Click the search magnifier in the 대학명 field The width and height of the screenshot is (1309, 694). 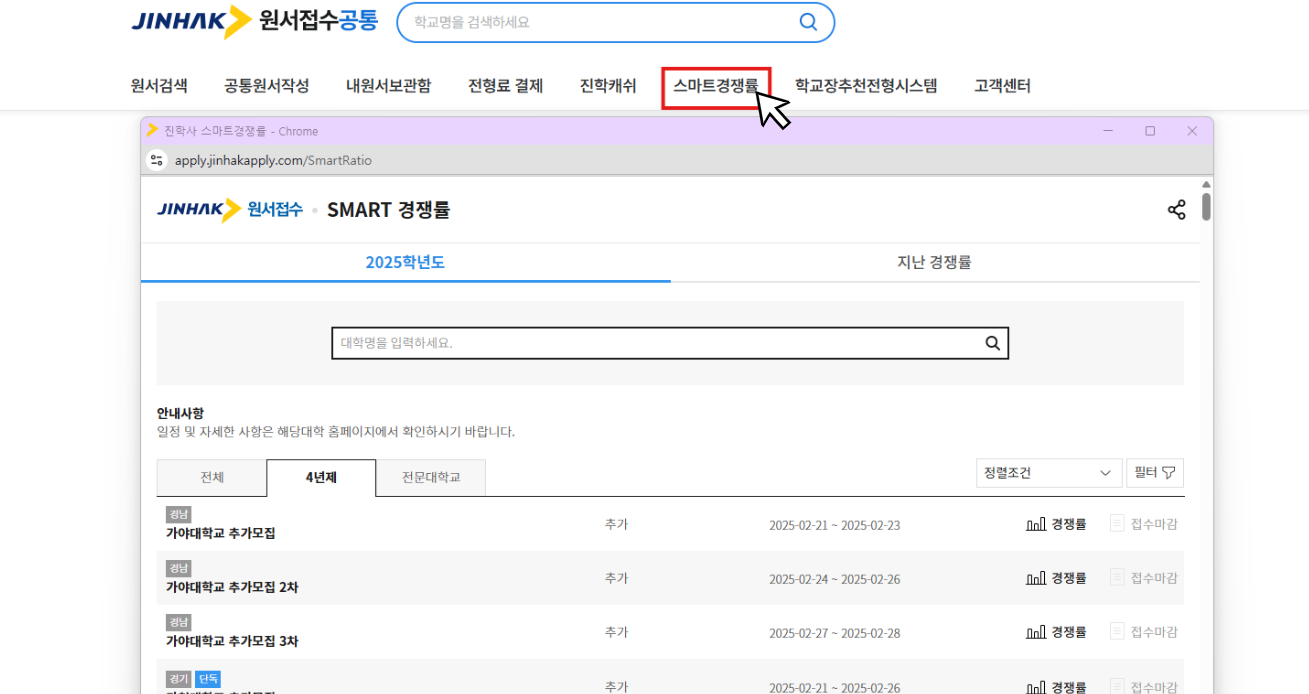(x=993, y=343)
